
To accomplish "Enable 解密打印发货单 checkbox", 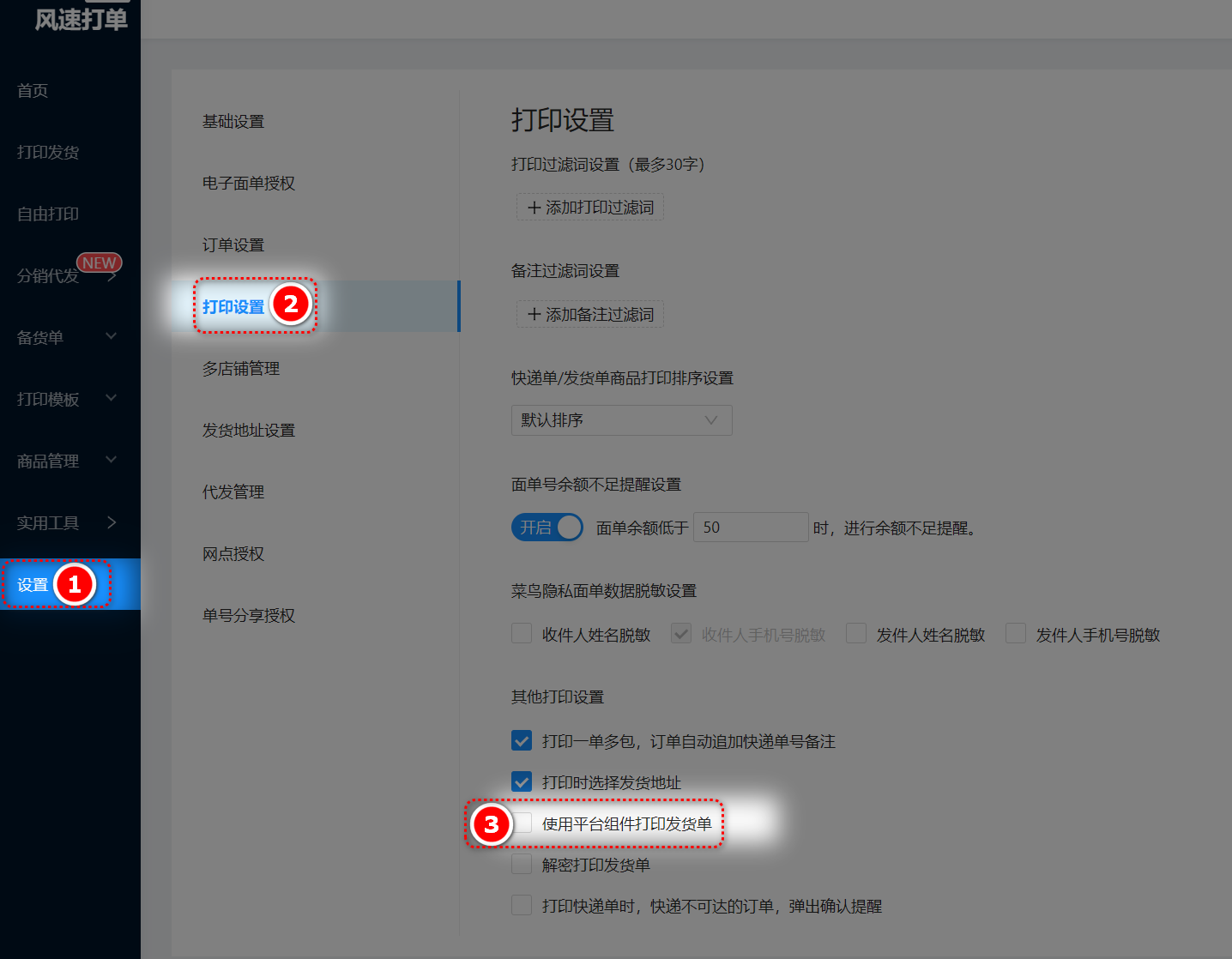I will tap(522, 864).
